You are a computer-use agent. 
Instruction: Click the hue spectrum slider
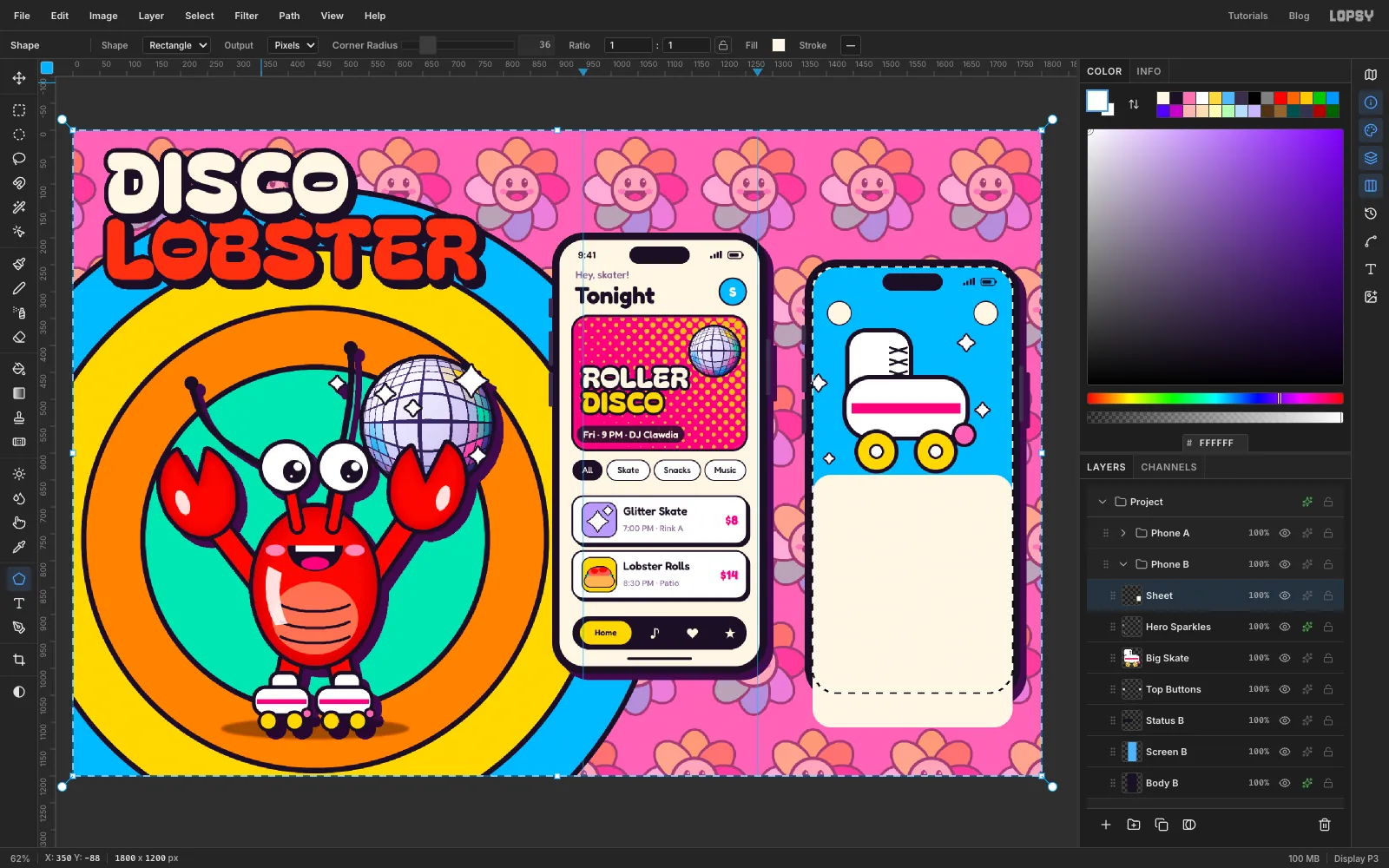click(1215, 398)
